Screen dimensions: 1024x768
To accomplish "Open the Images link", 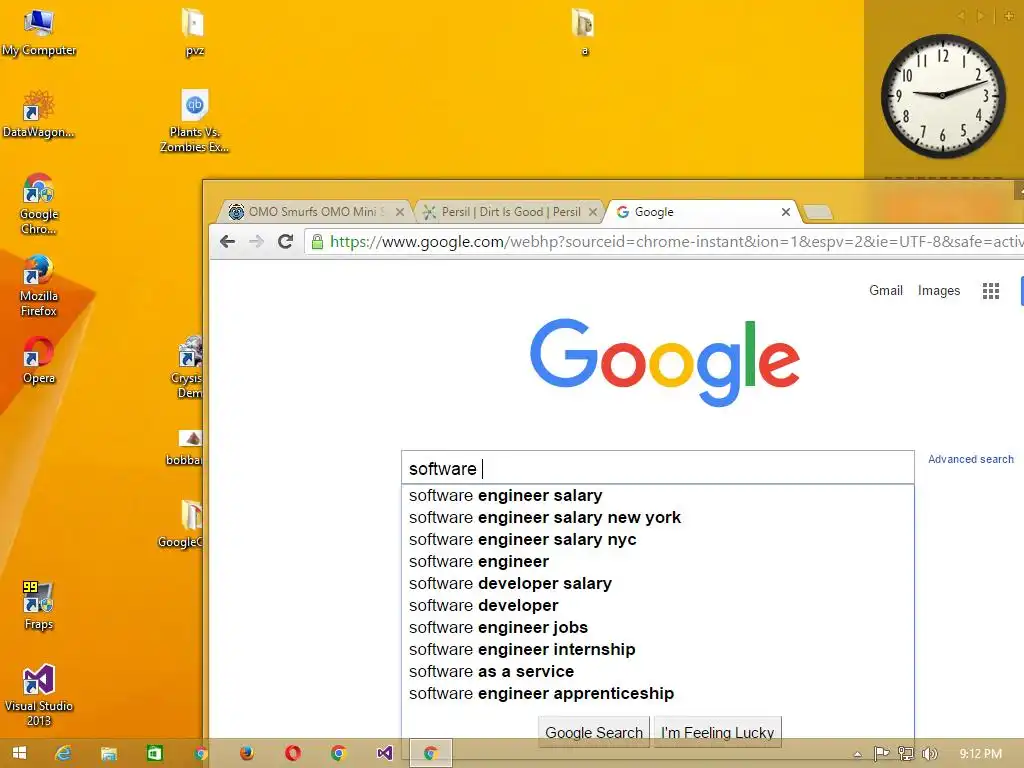I will (x=938, y=291).
